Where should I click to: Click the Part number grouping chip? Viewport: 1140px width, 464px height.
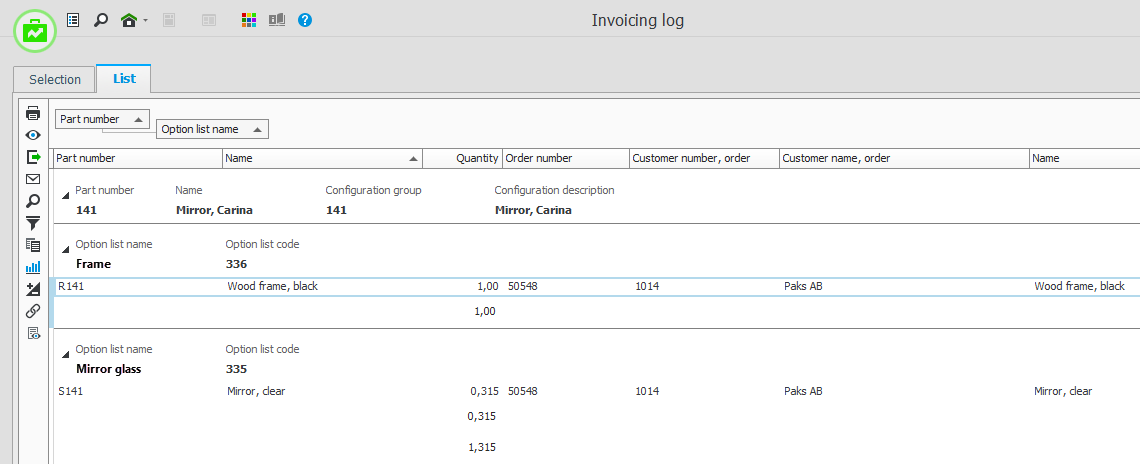pos(102,119)
